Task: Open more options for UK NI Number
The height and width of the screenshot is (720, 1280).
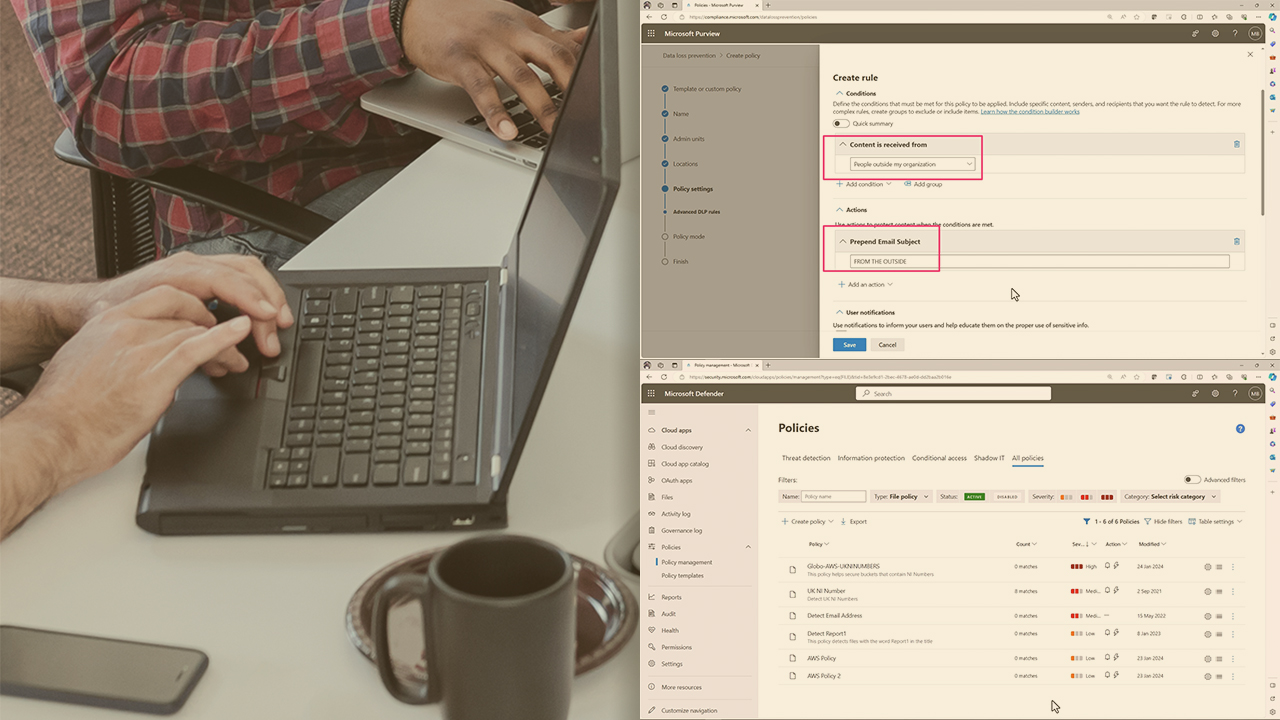Action: coord(1232,592)
